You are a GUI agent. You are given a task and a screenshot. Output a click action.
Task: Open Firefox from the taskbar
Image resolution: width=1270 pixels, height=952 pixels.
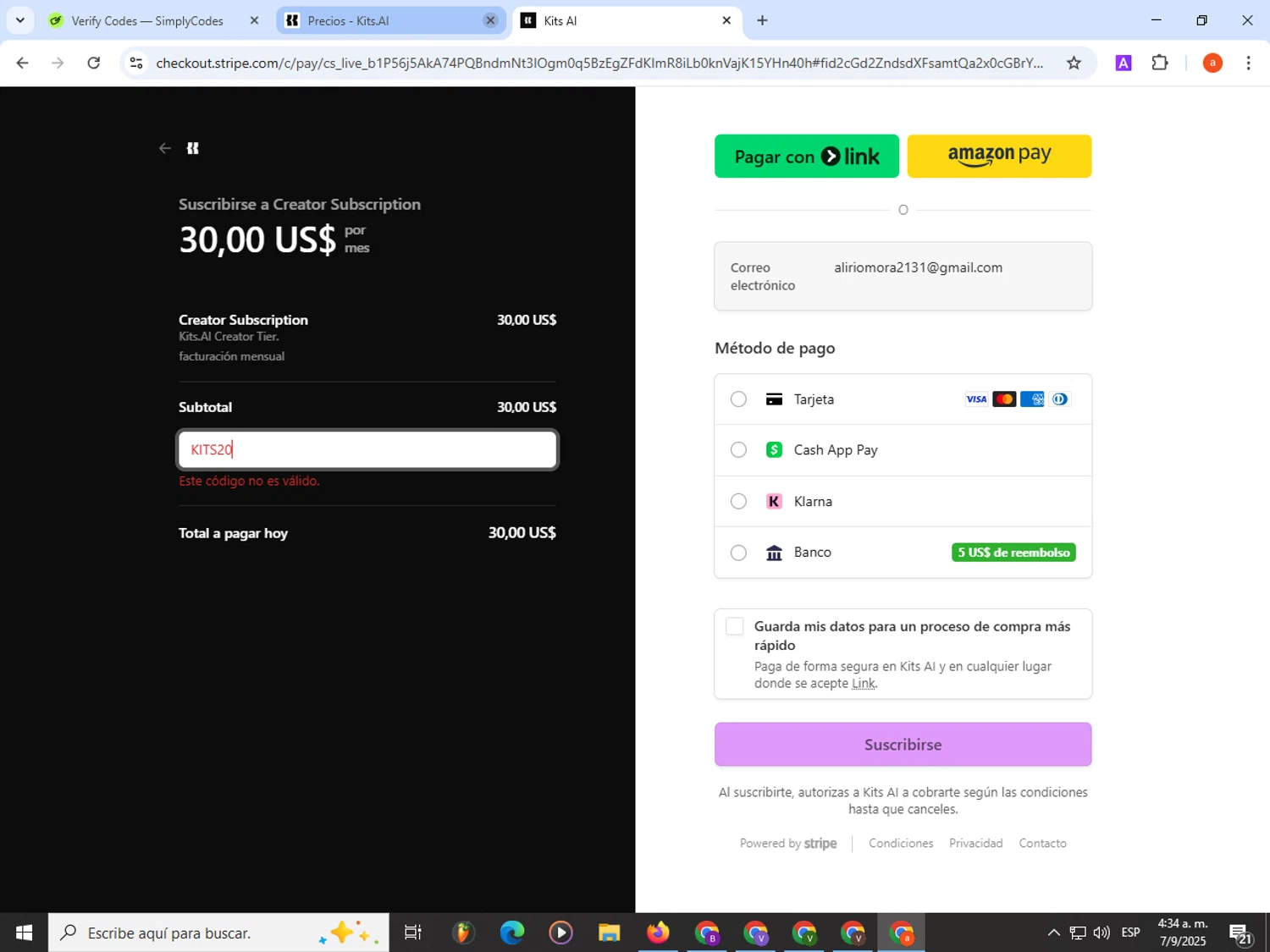point(658,933)
